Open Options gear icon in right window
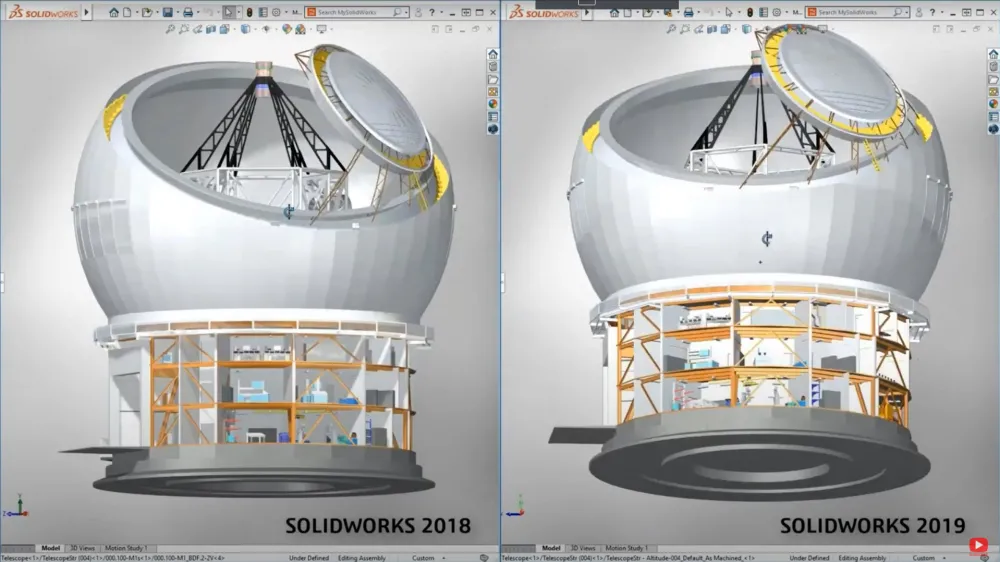1000x562 pixels. (777, 12)
